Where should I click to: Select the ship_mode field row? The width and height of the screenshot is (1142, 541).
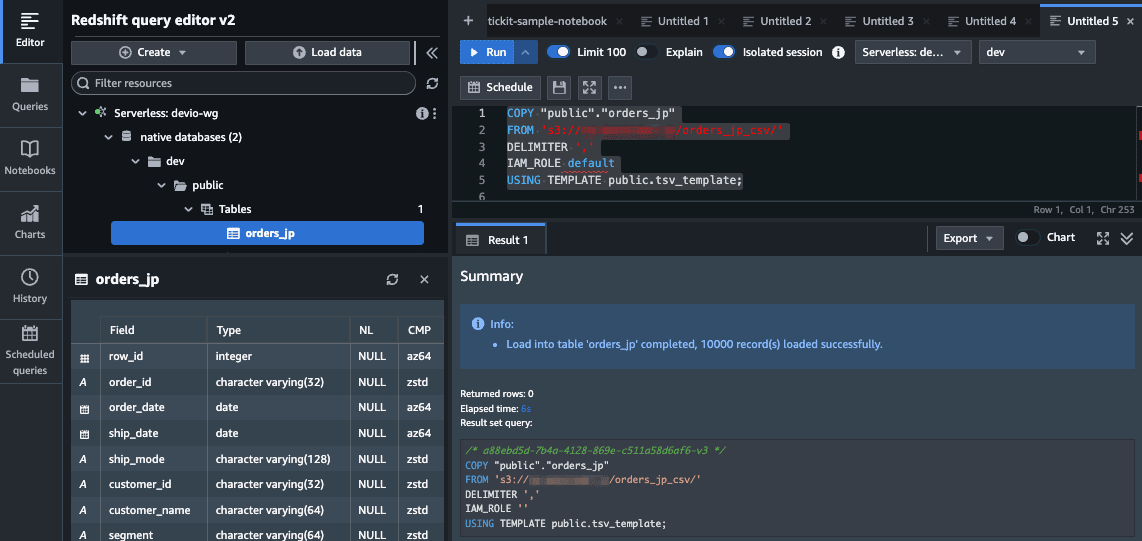pos(257,459)
